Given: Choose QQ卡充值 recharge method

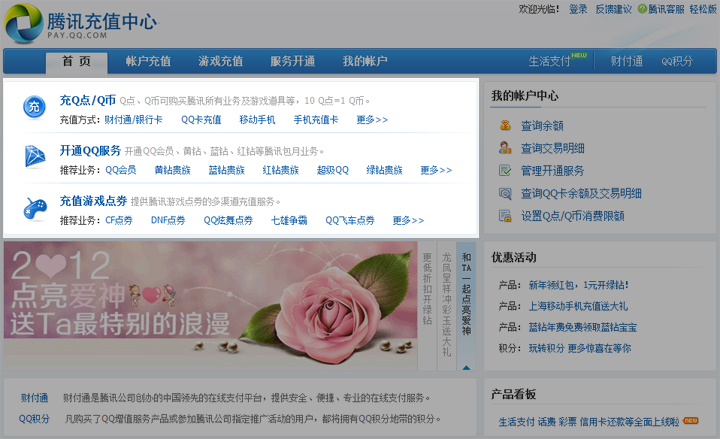Looking at the screenshot, I should click(201, 120).
